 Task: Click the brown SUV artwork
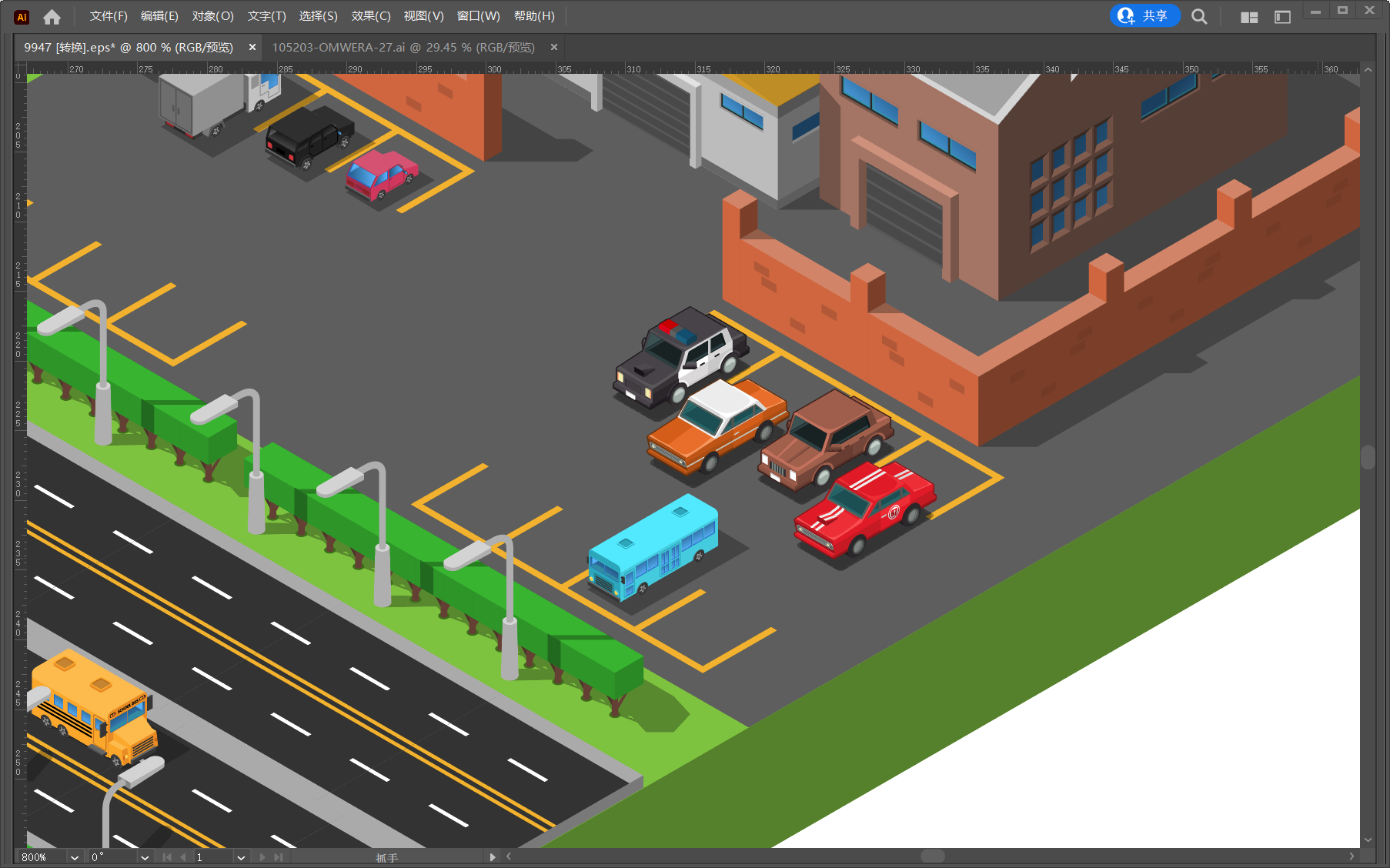[x=826, y=440]
